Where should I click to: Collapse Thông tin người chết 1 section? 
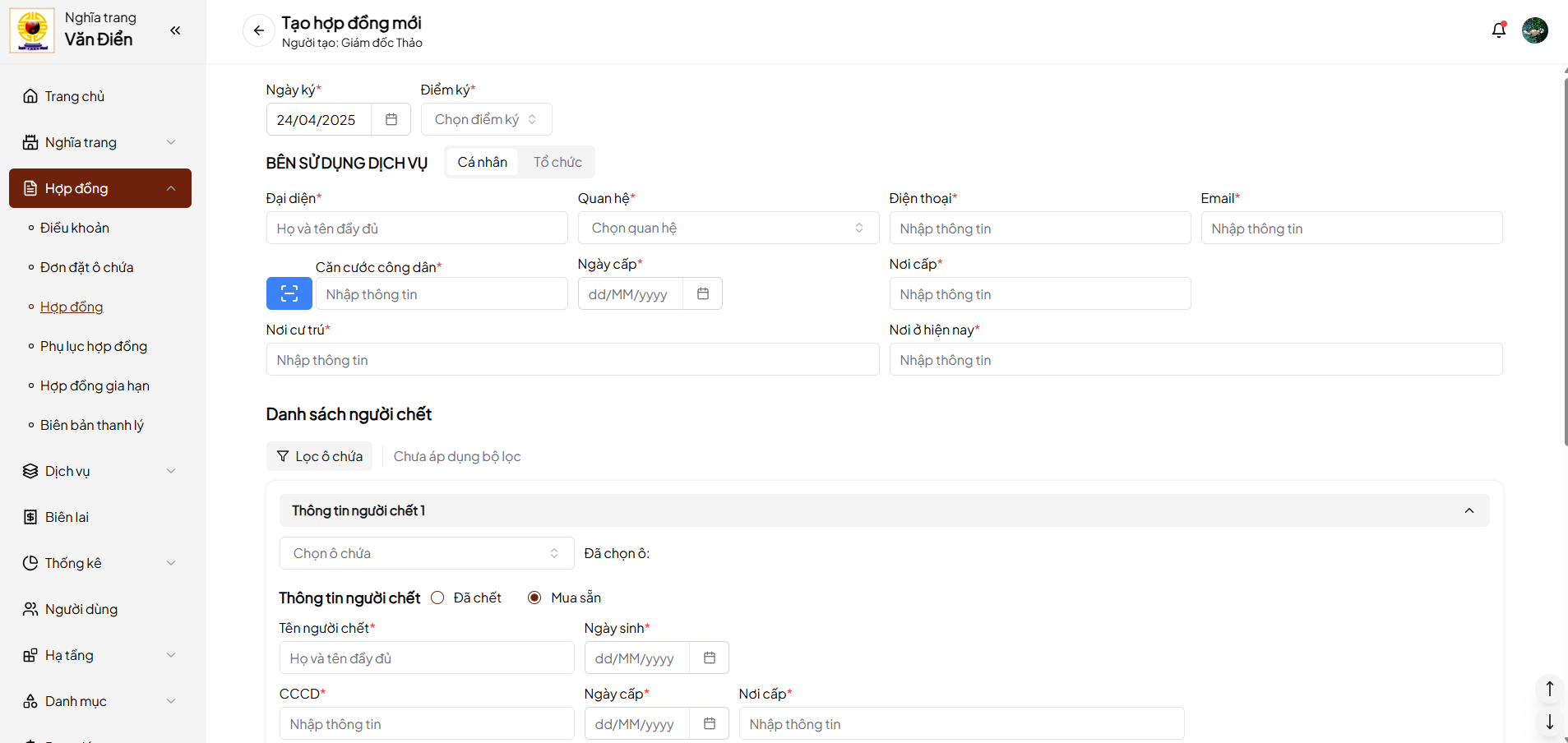pyautogui.click(x=1469, y=510)
